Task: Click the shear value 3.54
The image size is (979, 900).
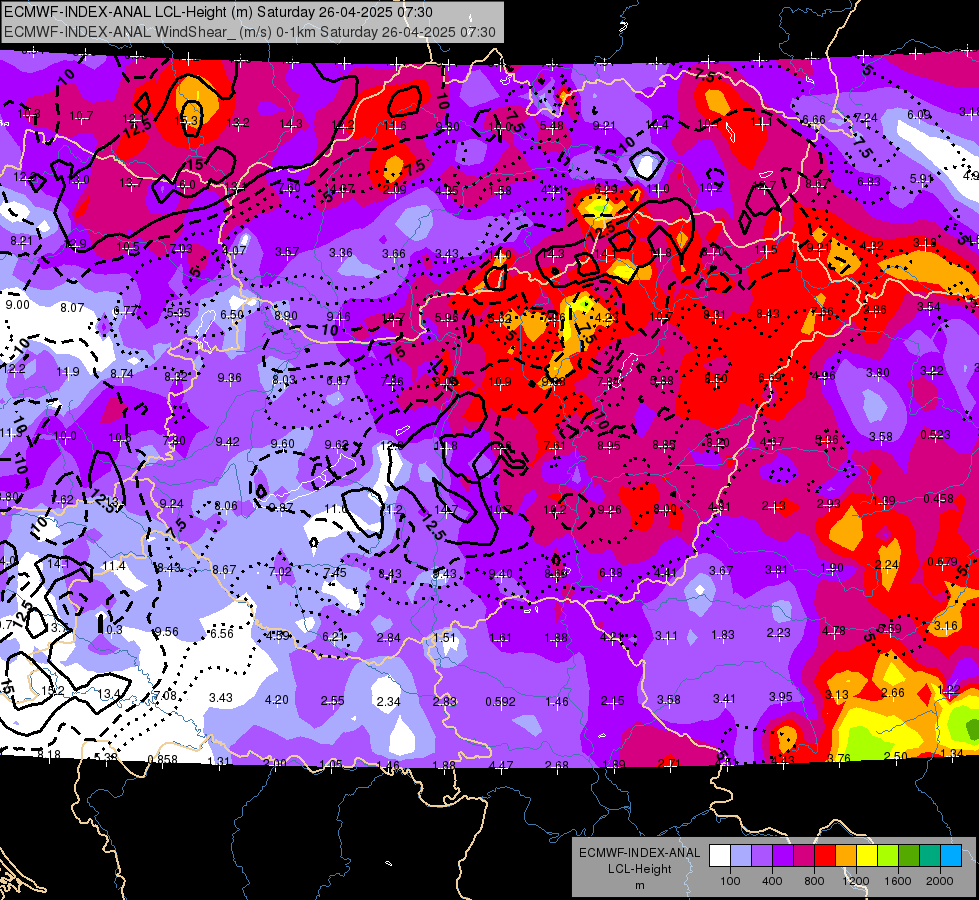Action: pyautogui.click(x=929, y=307)
